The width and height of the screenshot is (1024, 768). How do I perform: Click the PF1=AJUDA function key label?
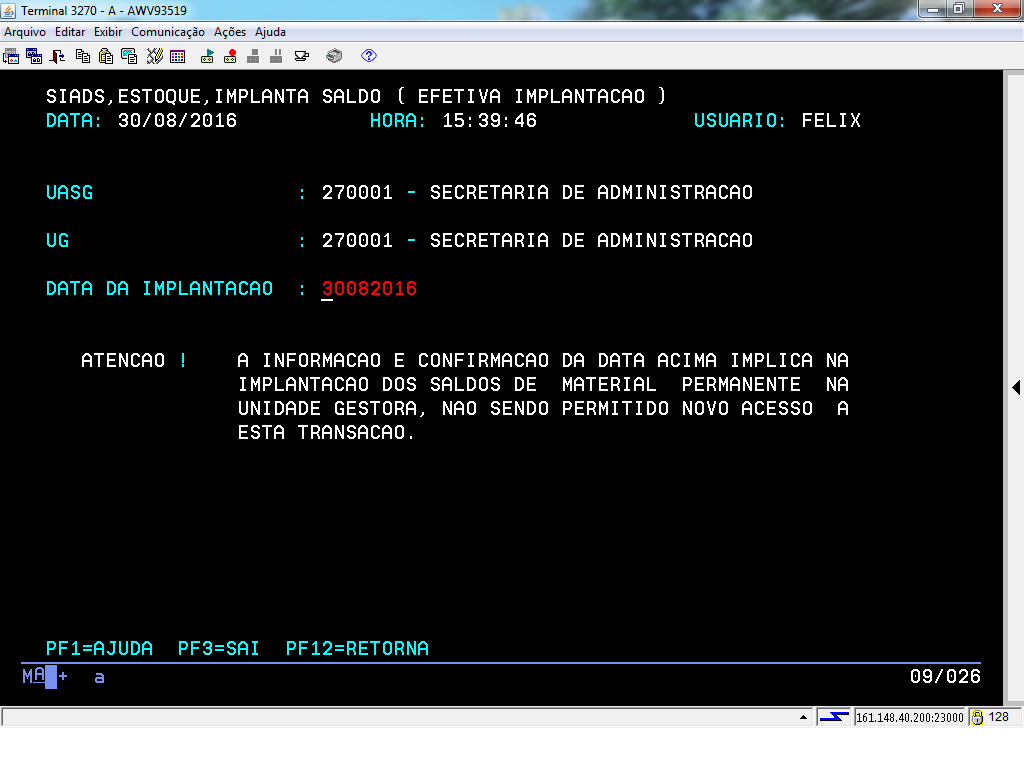point(99,648)
